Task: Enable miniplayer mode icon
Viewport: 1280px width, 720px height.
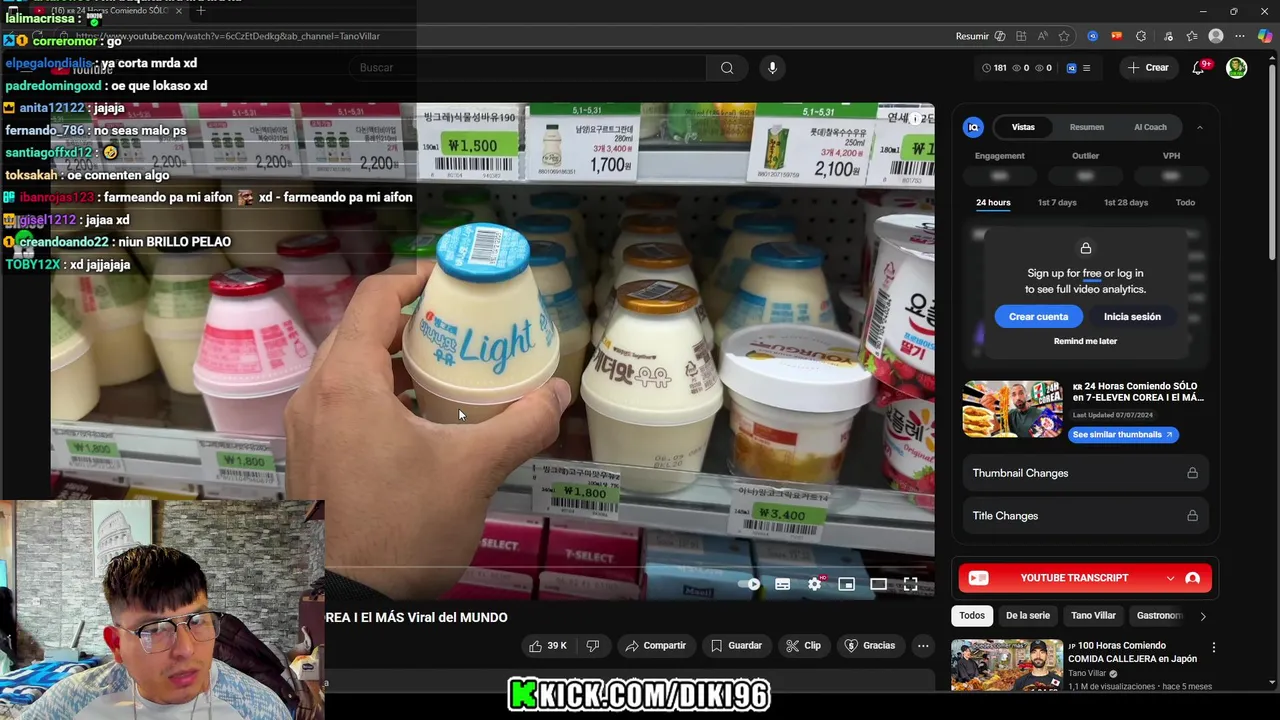Action: (x=846, y=584)
